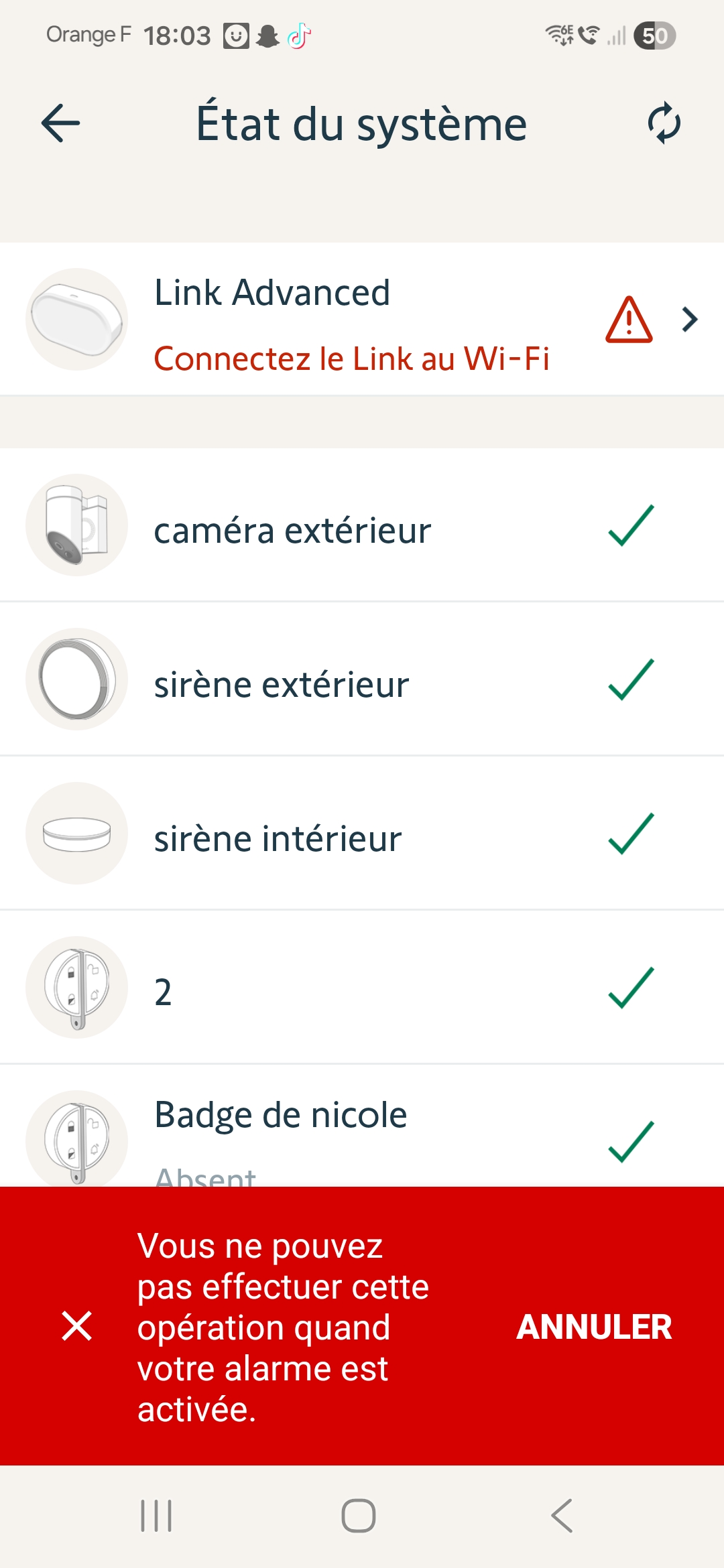Refresh the system status
The width and height of the screenshot is (724, 1568).
664,123
